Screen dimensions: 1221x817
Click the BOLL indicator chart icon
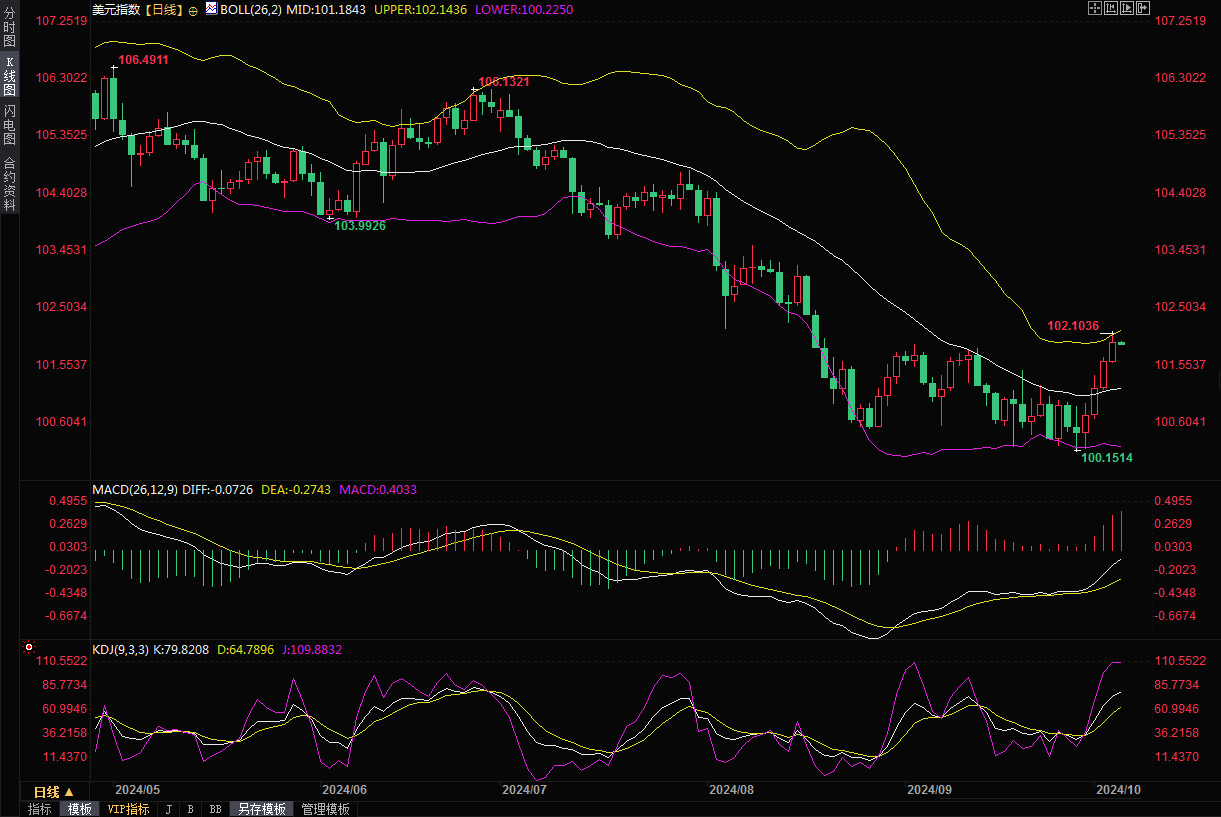coord(210,8)
